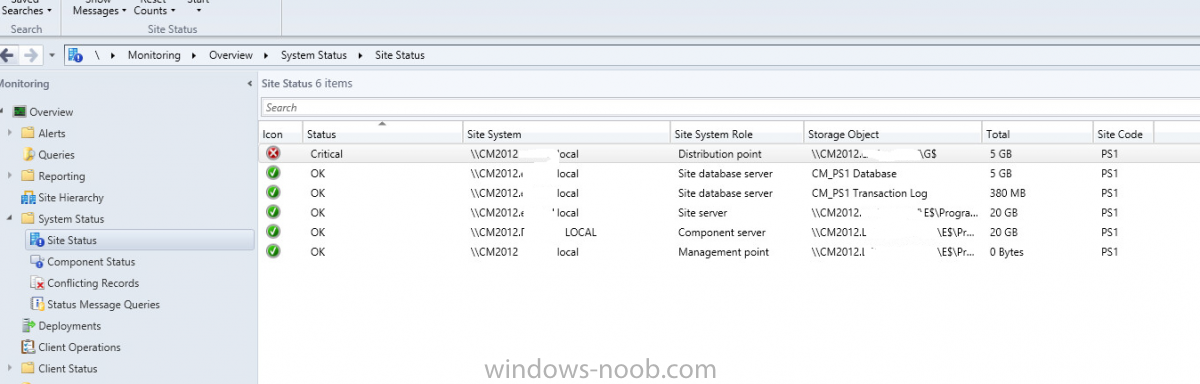Select the CM_PS1 Database storage object cell
Viewport: 1200px width, 384px height.
(x=854, y=174)
